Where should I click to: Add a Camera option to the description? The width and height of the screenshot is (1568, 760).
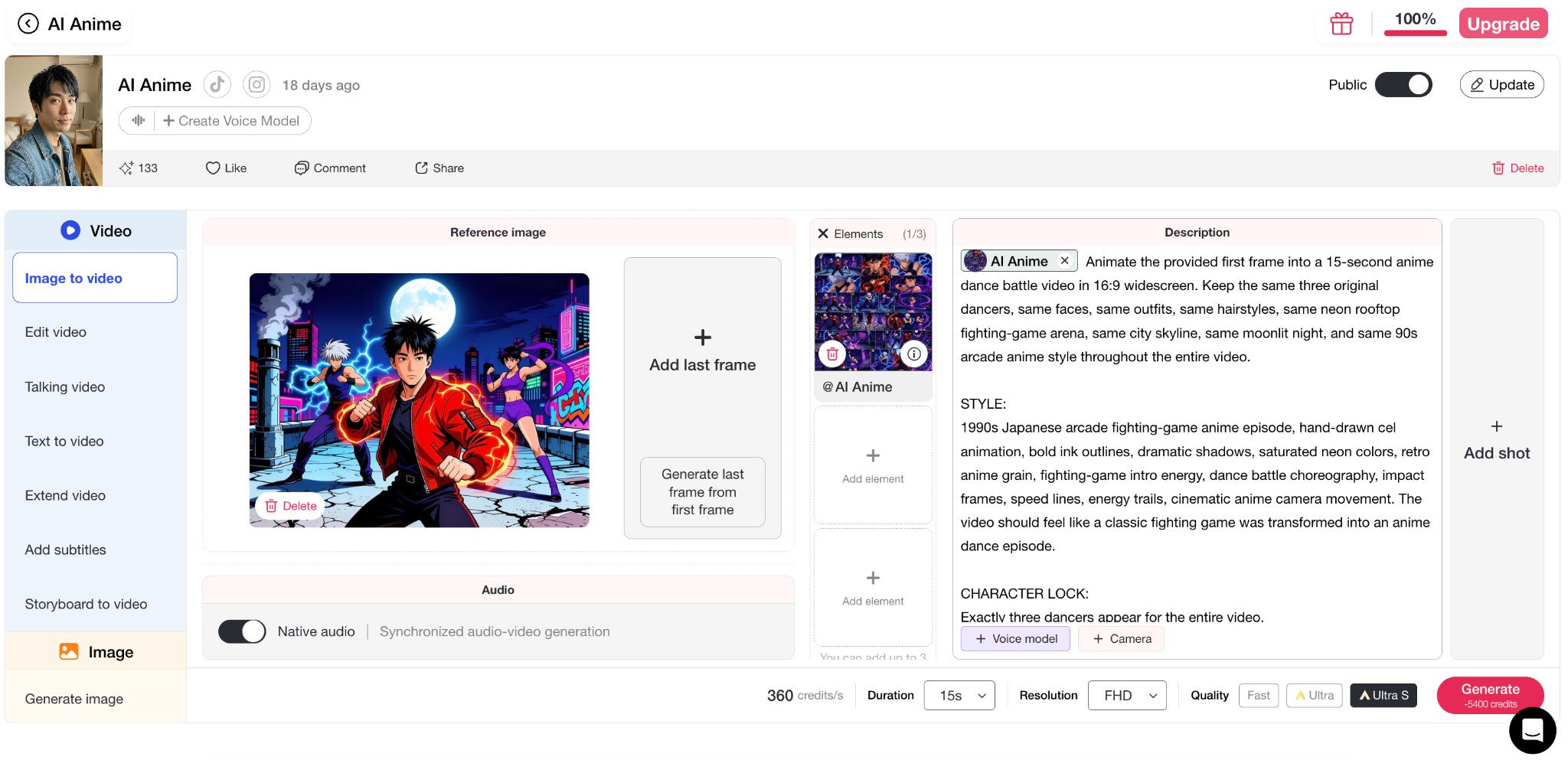[x=1122, y=638]
